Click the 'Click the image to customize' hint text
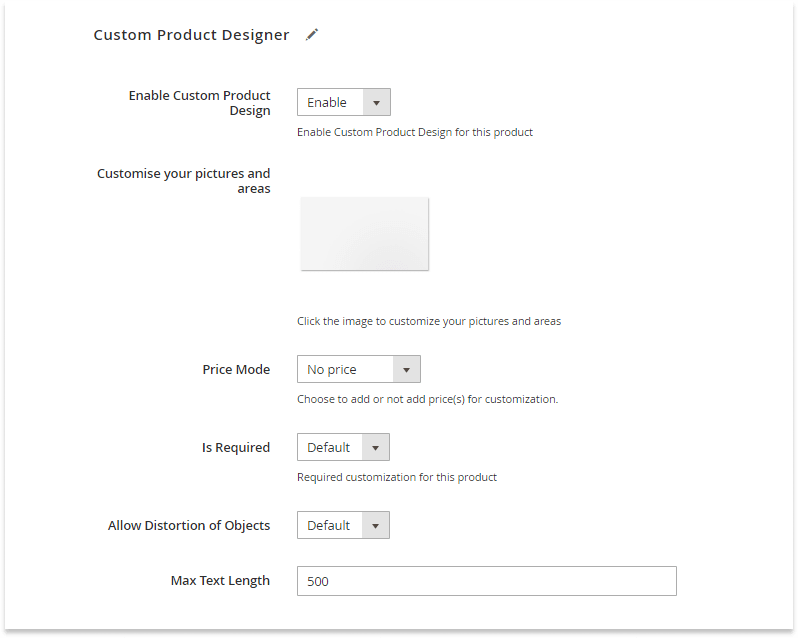798x638 pixels. coord(429,321)
